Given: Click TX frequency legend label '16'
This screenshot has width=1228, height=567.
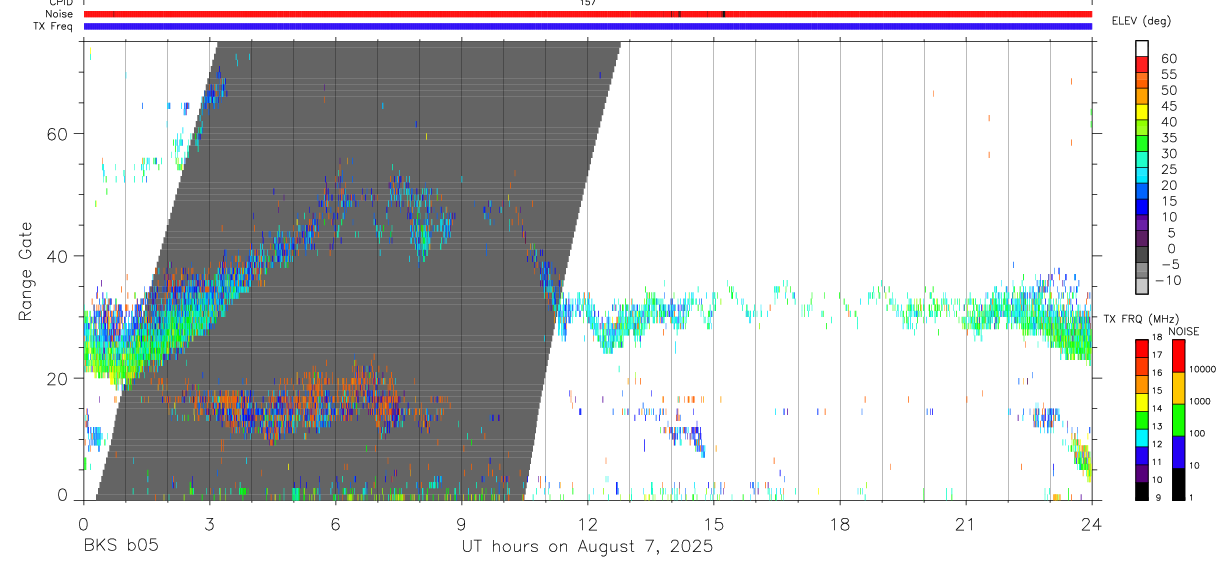Looking at the screenshot, I should pos(1157,372).
